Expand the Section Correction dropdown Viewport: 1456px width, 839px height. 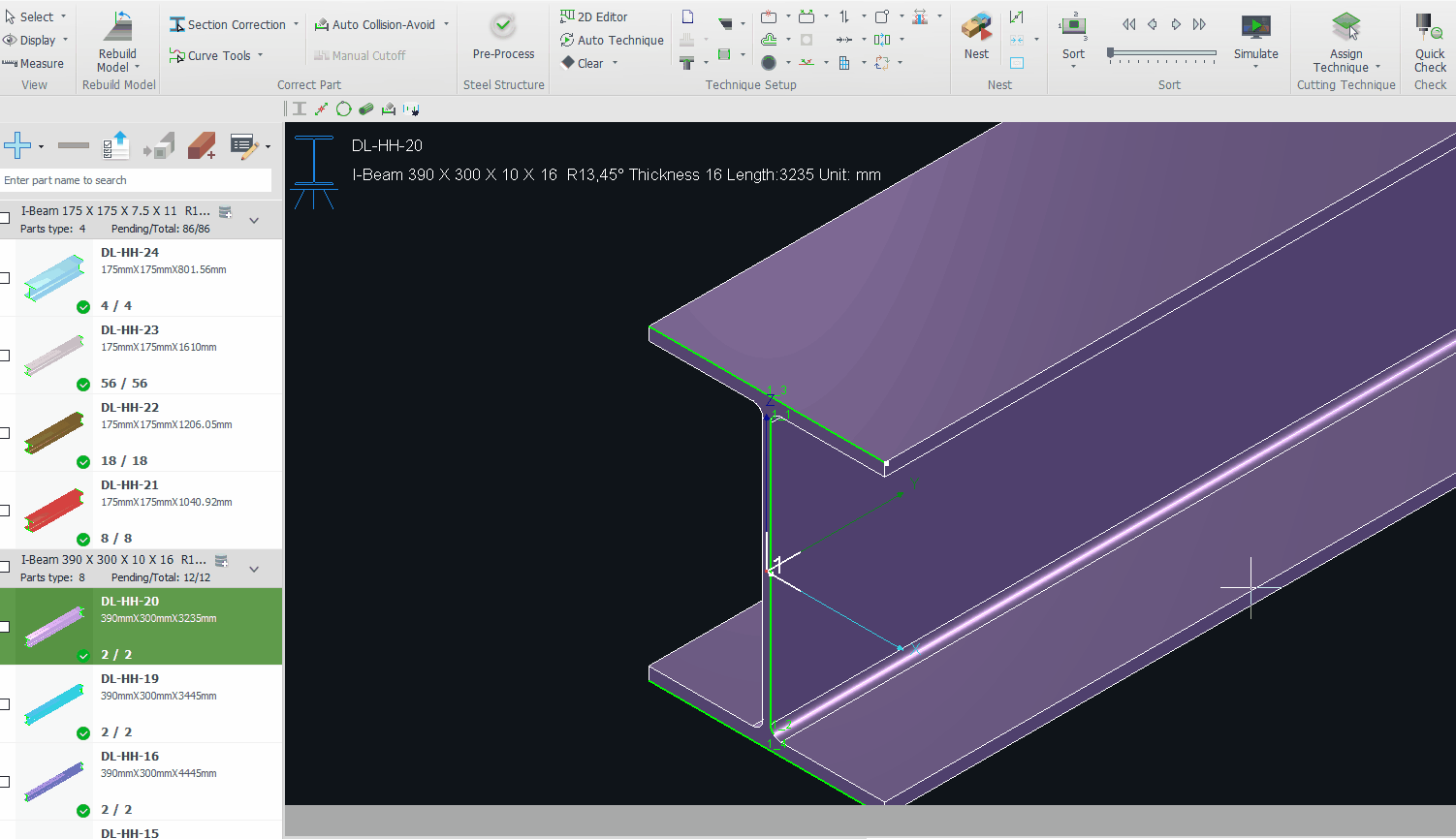pos(296,25)
